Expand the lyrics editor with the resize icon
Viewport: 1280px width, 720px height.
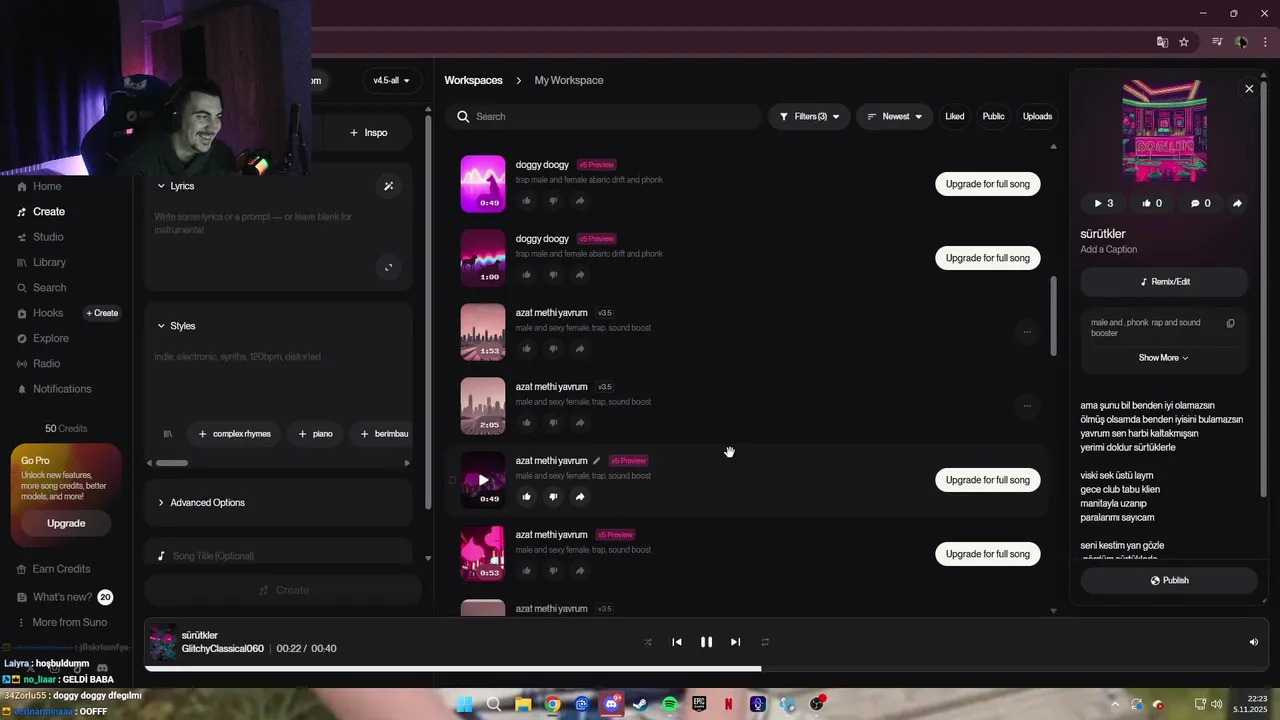[x=388, y=267]
